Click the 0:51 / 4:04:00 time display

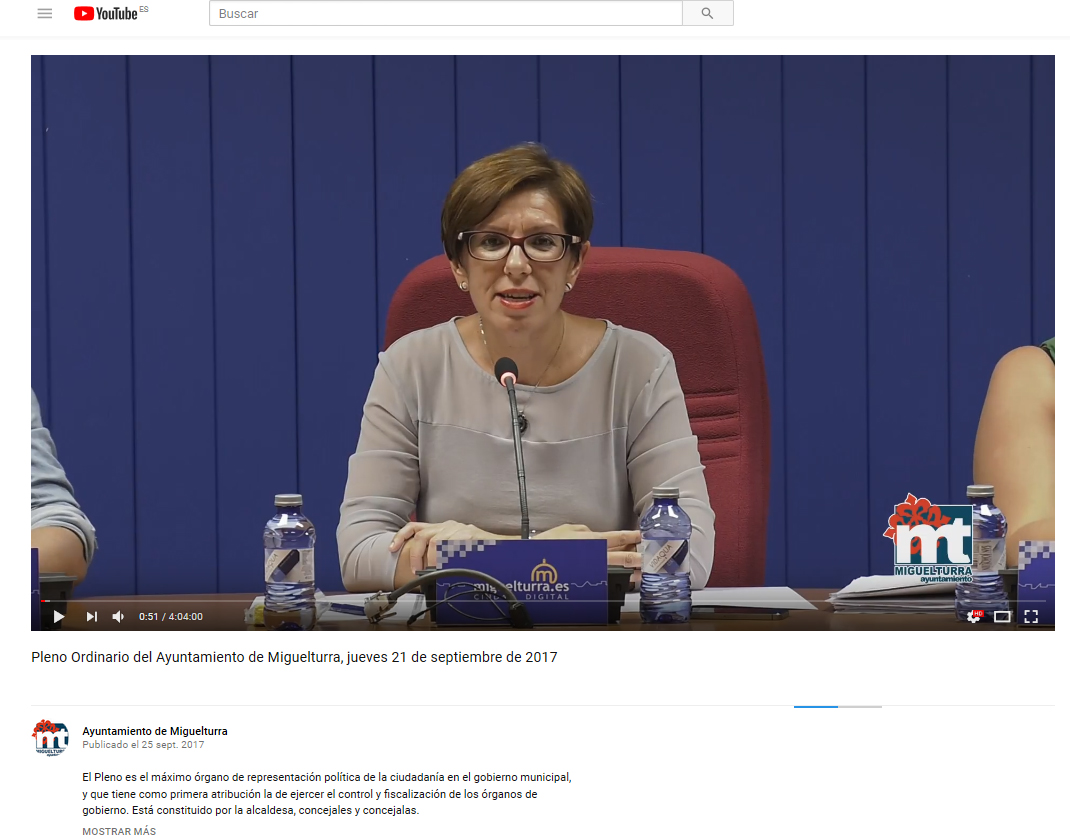point(171,616)
